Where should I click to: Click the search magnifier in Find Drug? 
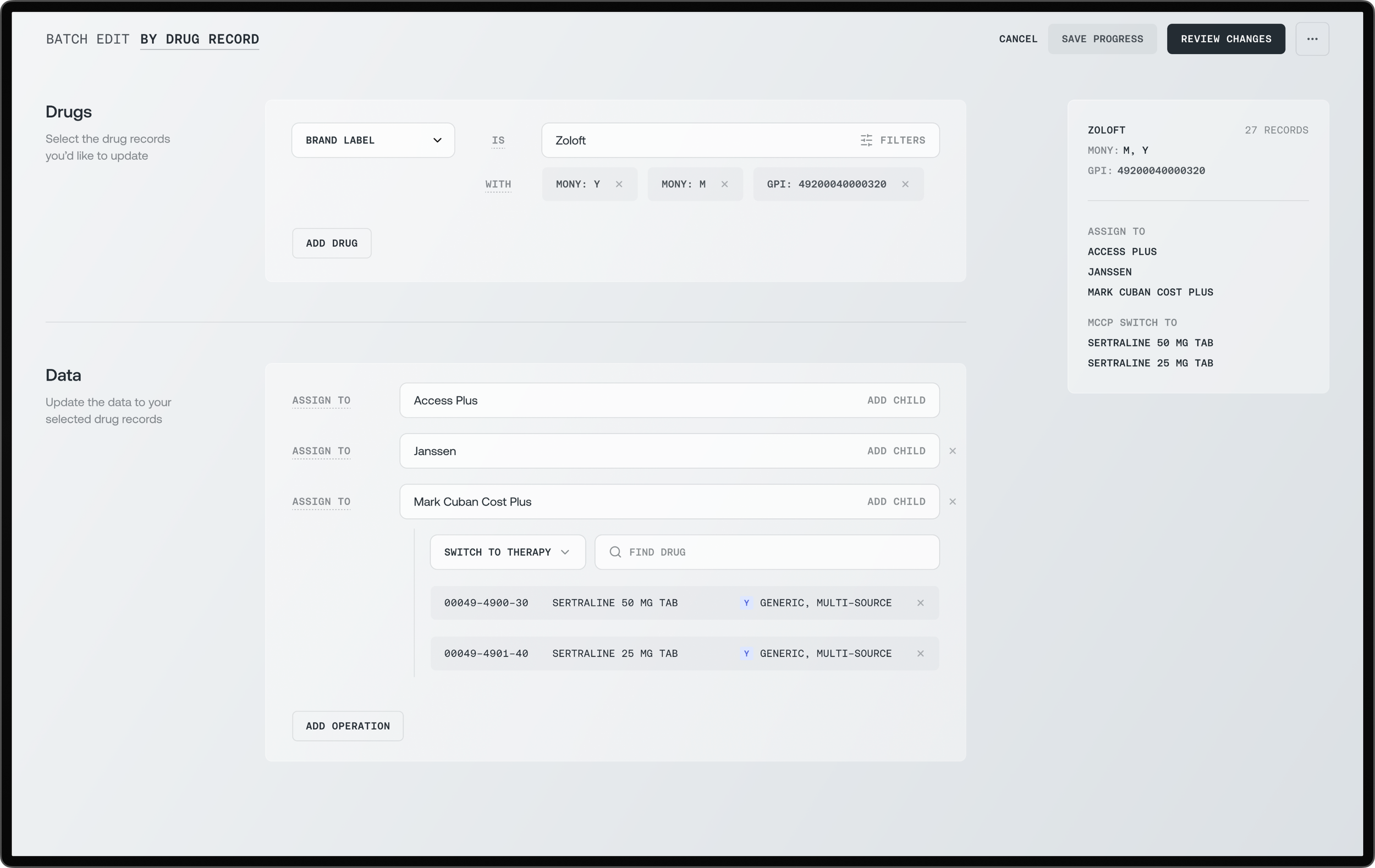615,552
